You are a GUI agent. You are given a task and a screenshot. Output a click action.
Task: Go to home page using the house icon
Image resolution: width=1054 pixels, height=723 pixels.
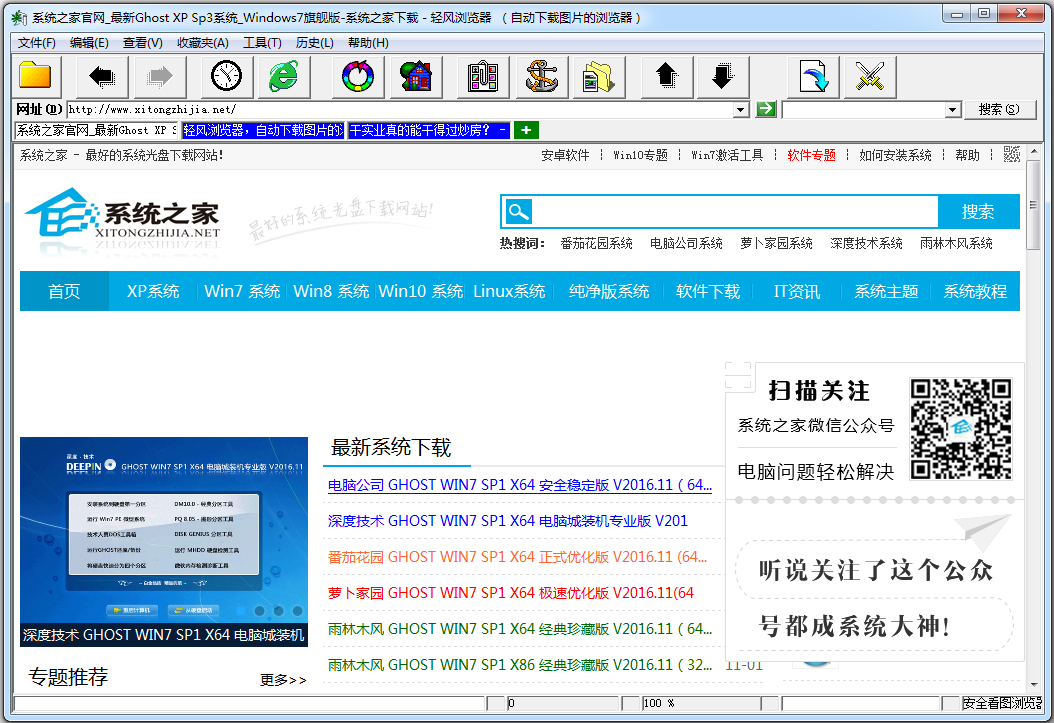tap(415, 76)
